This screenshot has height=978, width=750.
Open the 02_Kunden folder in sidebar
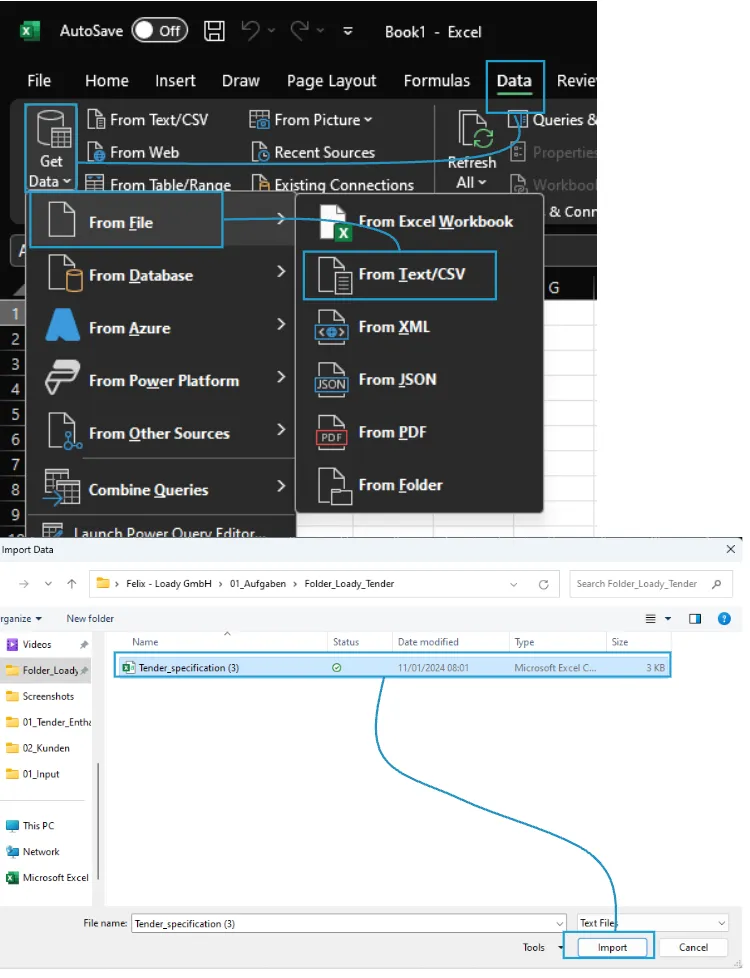46,748
